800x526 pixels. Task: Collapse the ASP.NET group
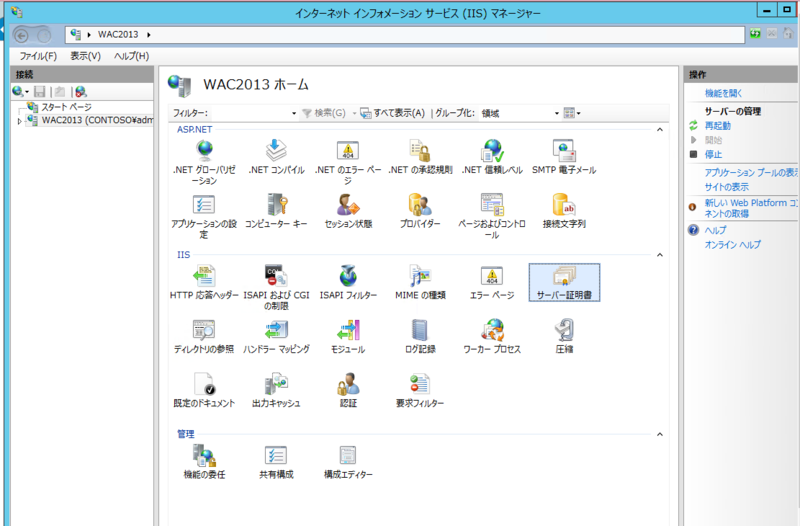click(x=660, y=130)
